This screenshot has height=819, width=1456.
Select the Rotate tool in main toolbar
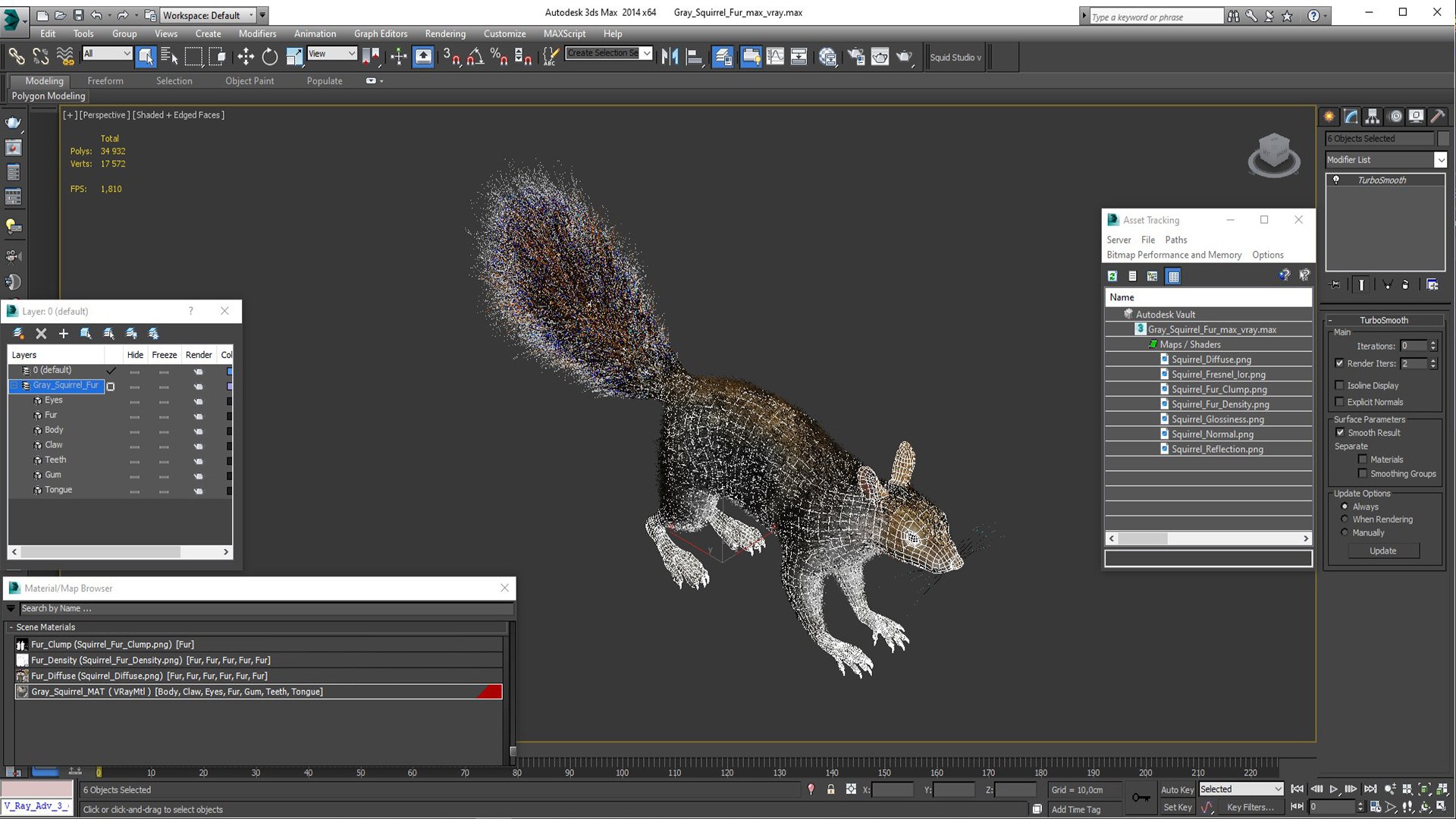(x=270, y=57)
